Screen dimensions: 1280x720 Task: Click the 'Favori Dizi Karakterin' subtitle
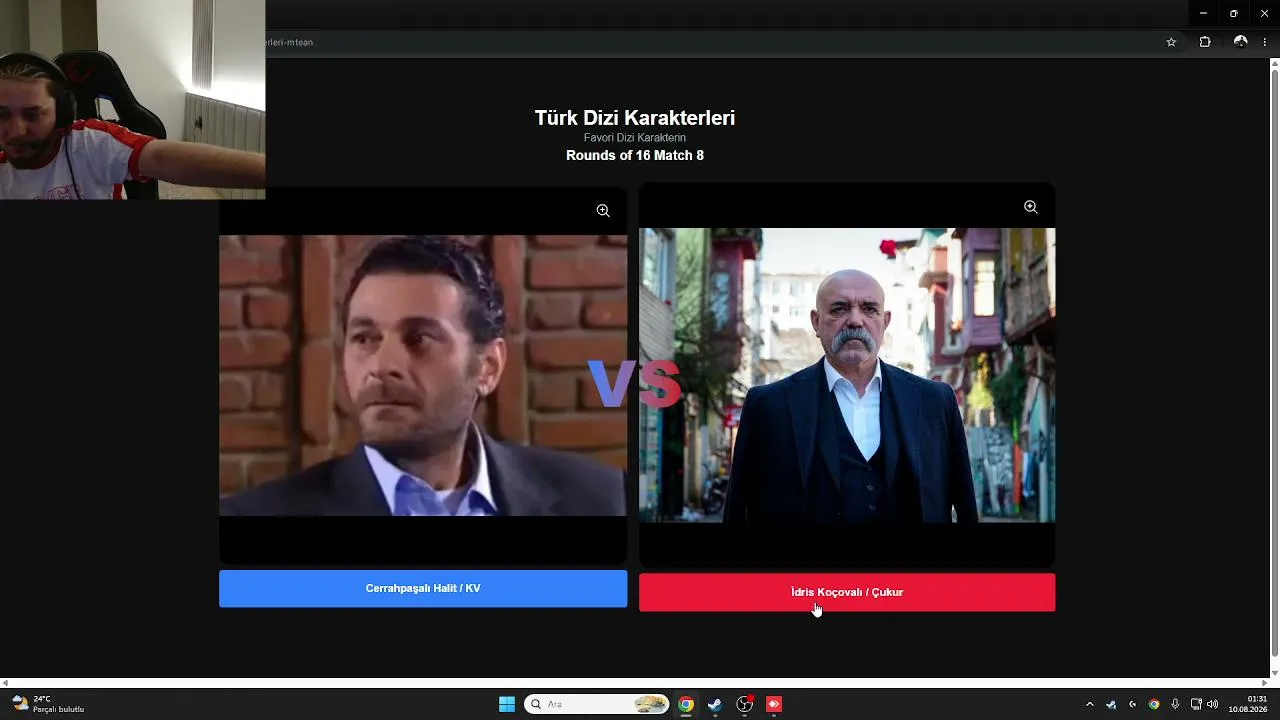click(635, 138)
